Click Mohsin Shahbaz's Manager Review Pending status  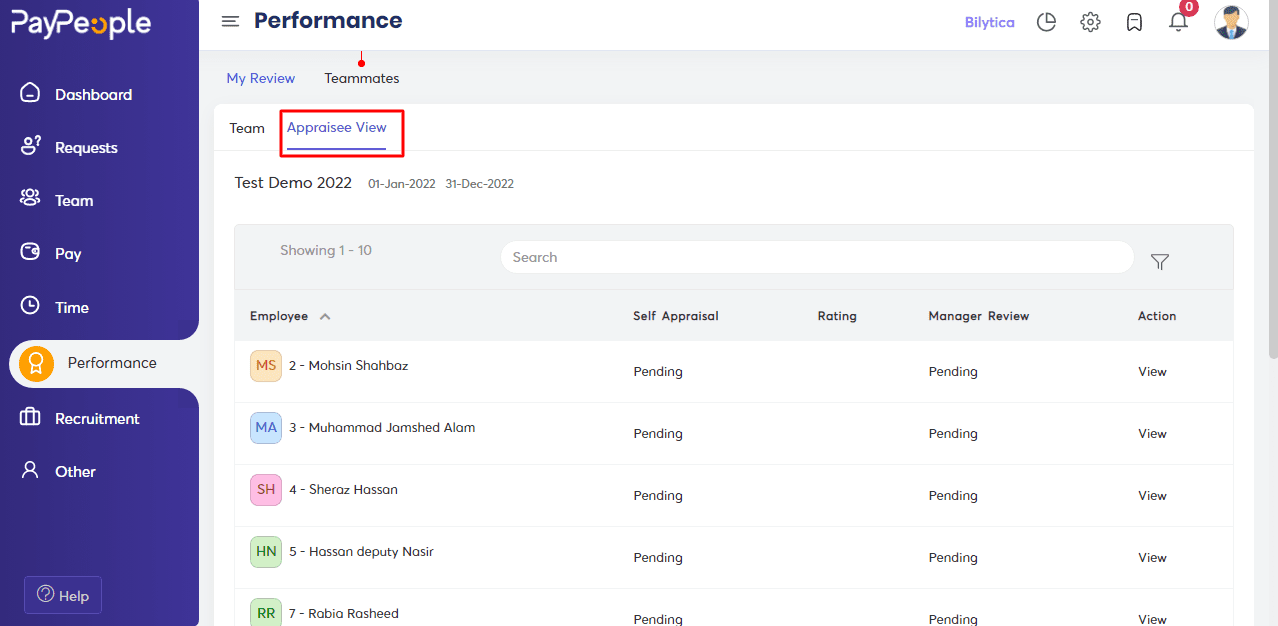953,371
